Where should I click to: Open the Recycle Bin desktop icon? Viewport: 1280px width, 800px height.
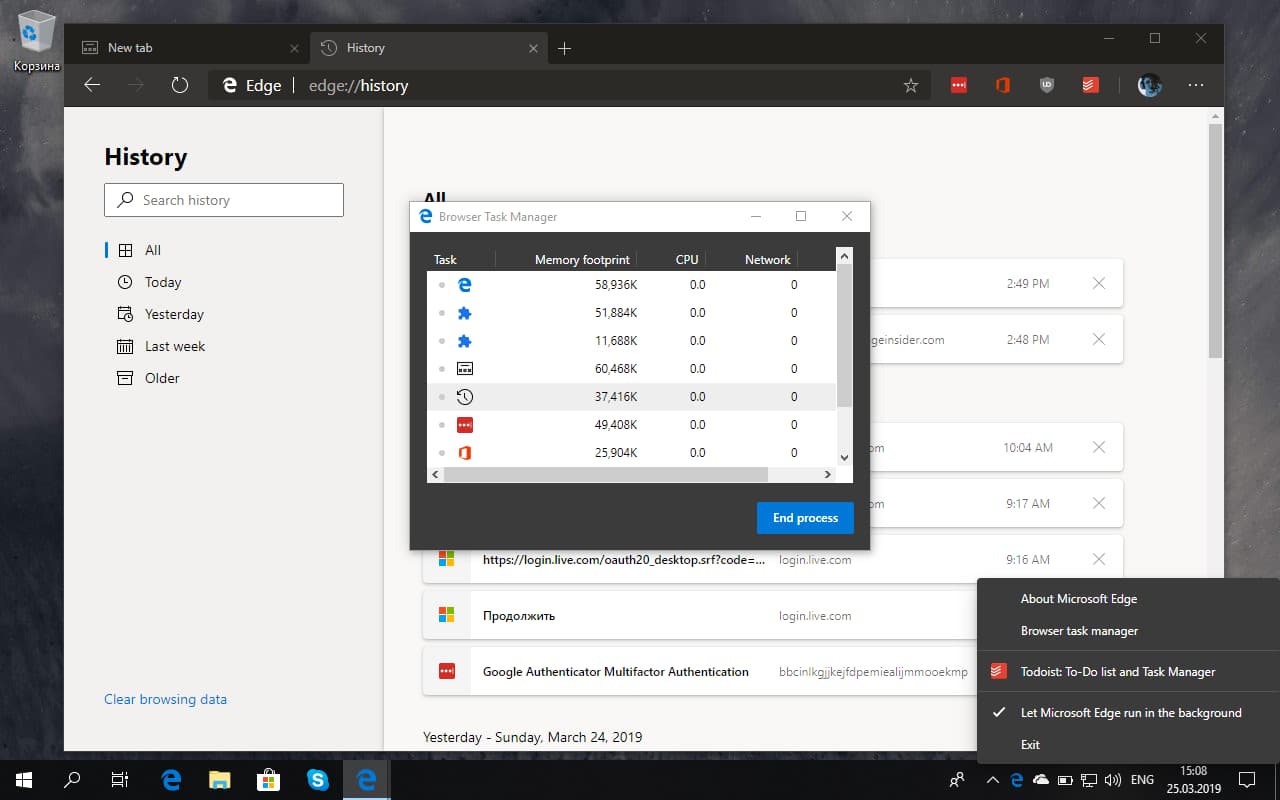[36, 40]
